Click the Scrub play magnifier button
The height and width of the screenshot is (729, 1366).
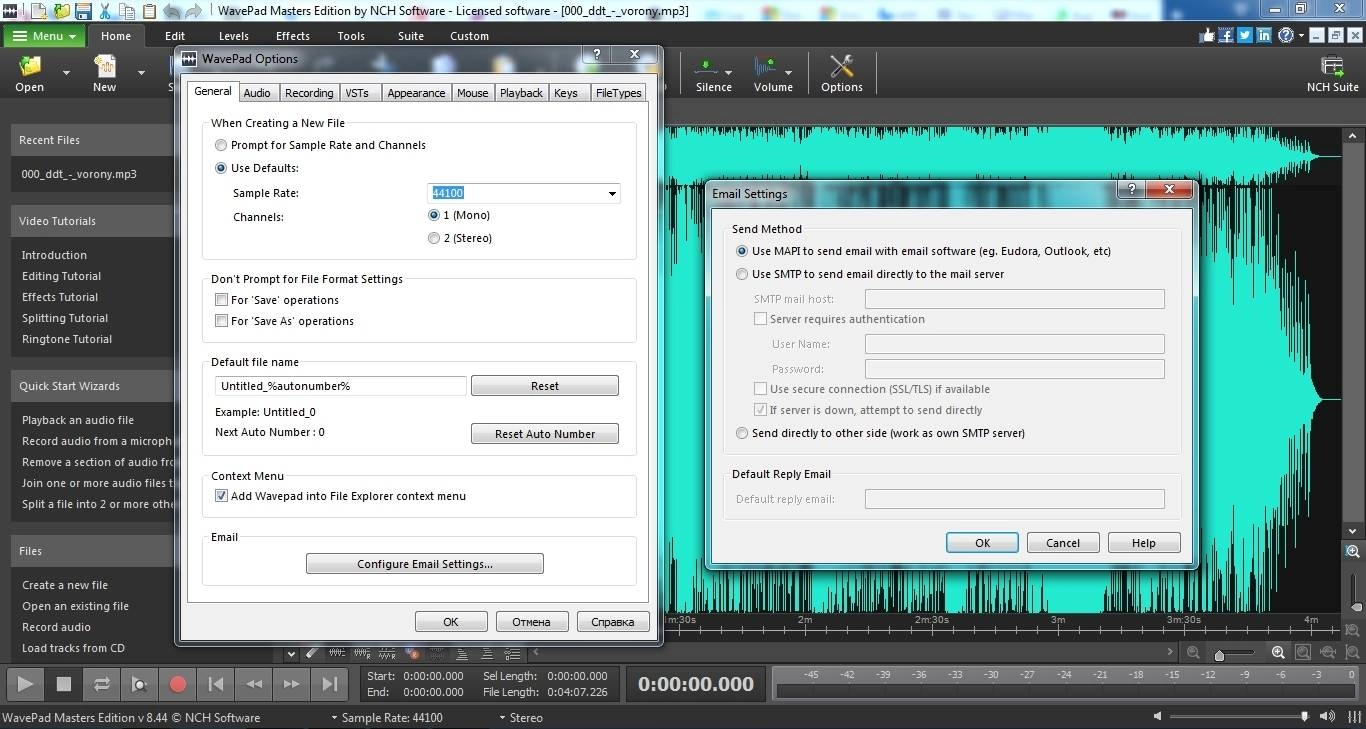[140, 684]
